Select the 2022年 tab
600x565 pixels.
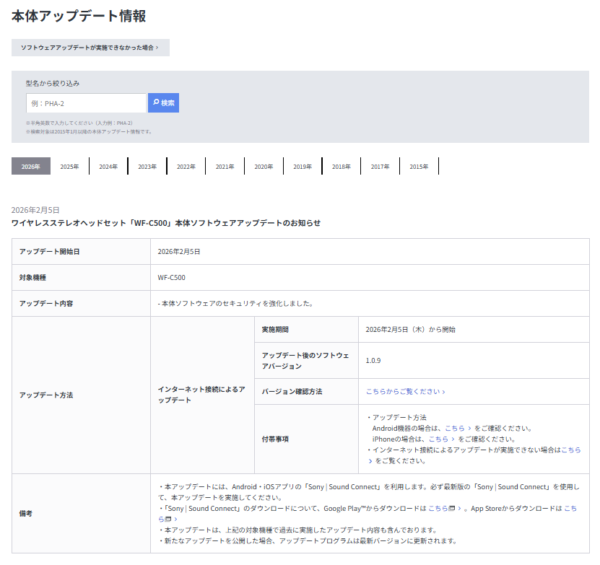[186, 166]
